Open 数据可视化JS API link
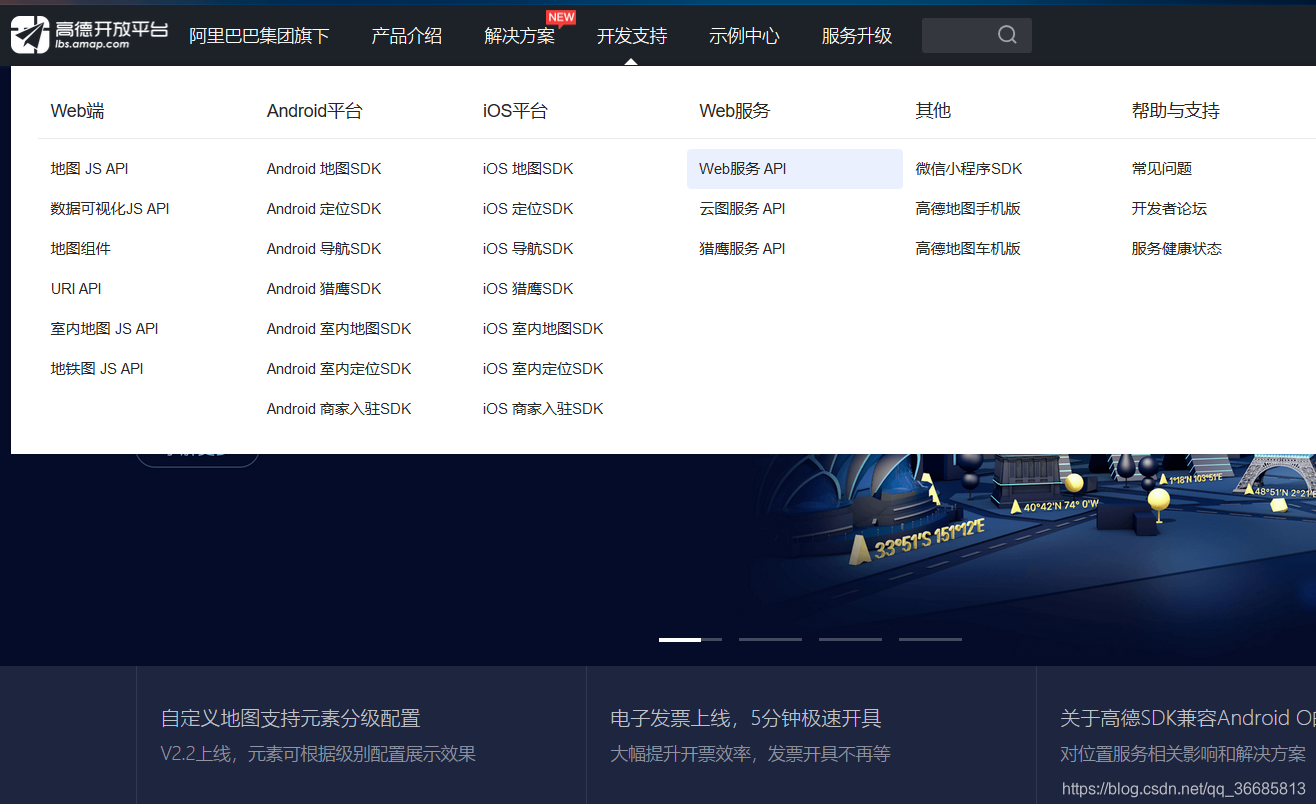The width and height of the screenshot is (1316, 808). coord(110,209)
